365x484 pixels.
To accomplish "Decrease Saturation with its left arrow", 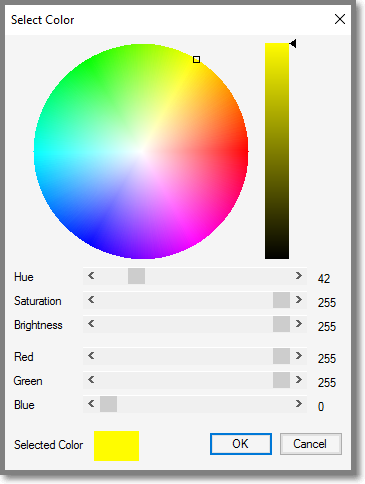I will coord(91,300).
